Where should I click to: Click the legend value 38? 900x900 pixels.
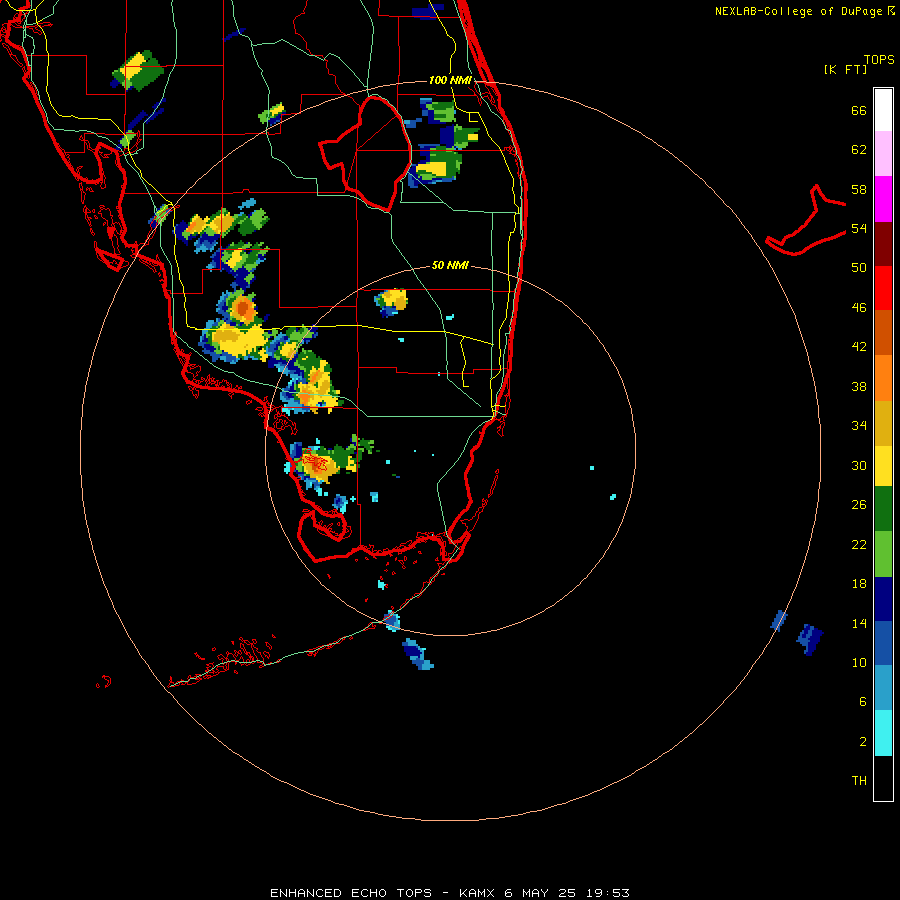pos(859,386)
